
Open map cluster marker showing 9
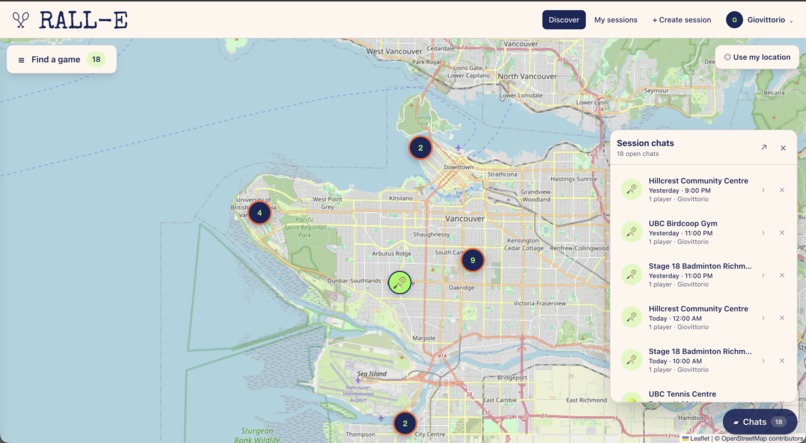pos(472,260)
